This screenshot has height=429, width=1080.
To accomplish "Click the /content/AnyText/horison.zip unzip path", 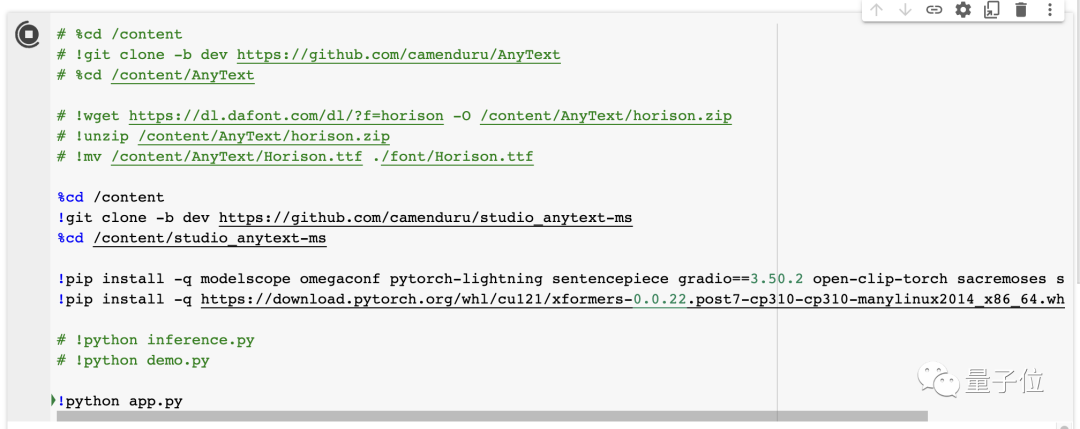I will tap(264, 136).
